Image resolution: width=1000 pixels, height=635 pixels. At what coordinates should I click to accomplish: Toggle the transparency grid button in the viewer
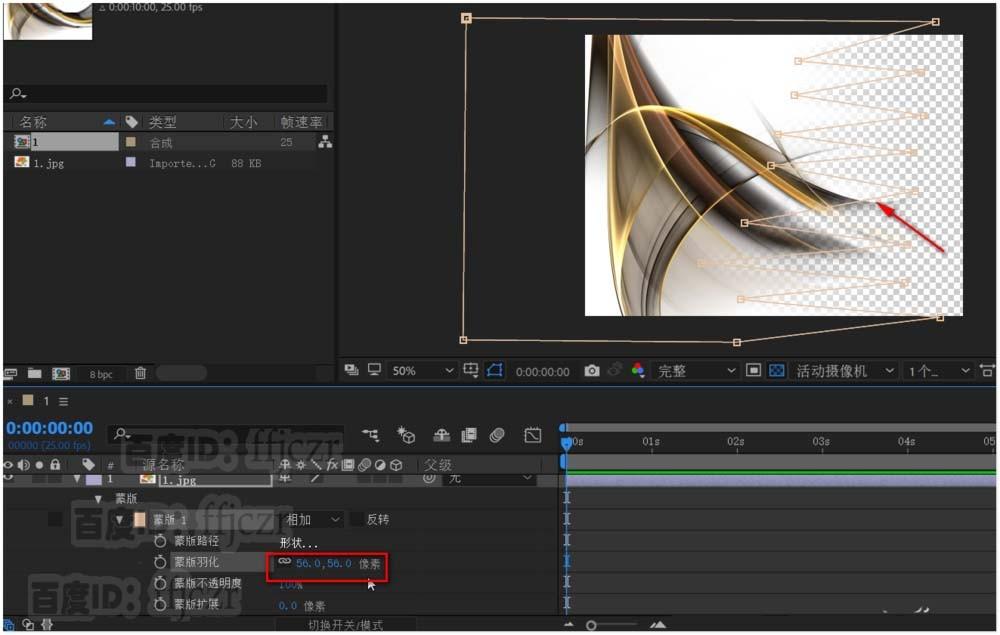tap(777, 371)
